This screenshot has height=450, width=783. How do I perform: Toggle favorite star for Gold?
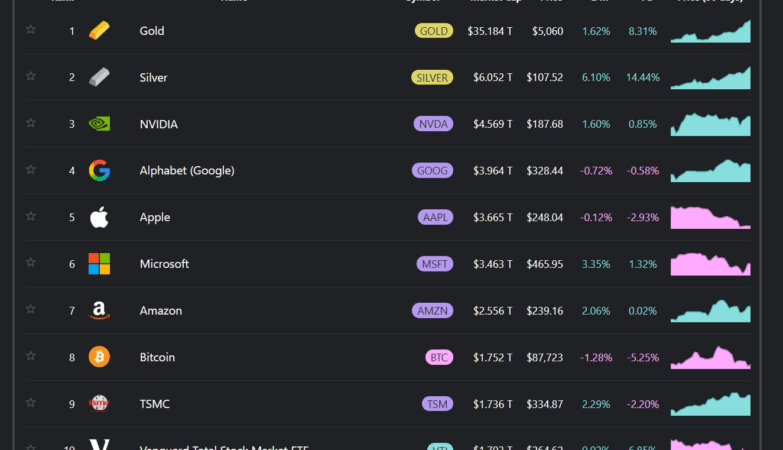[31, 30]
